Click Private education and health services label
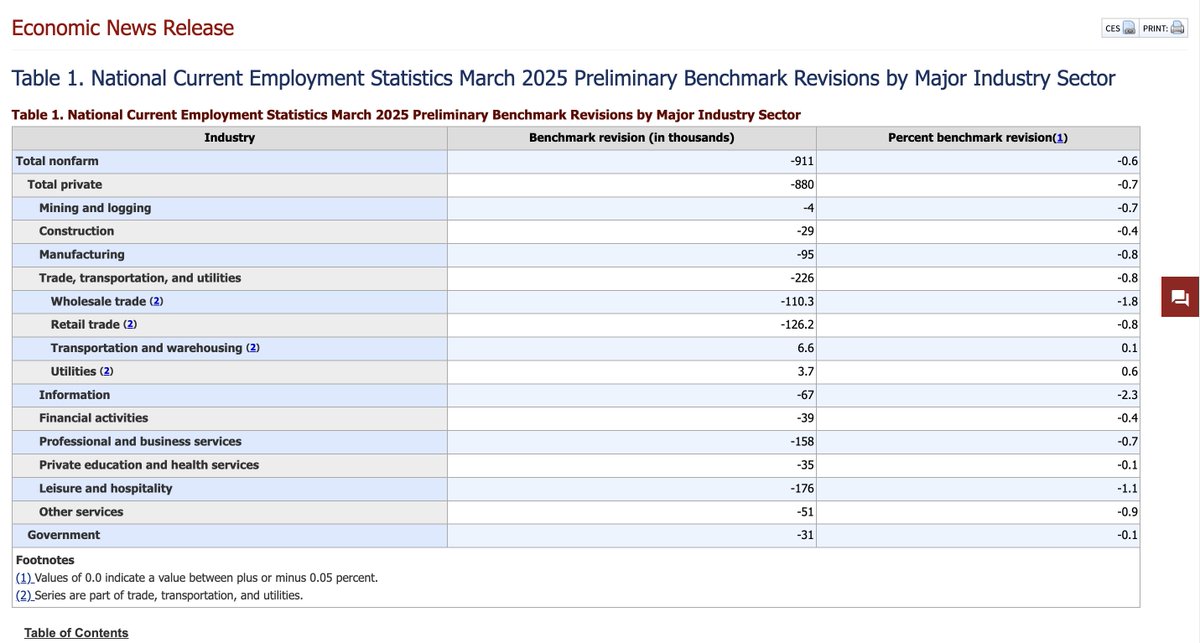 149,465
